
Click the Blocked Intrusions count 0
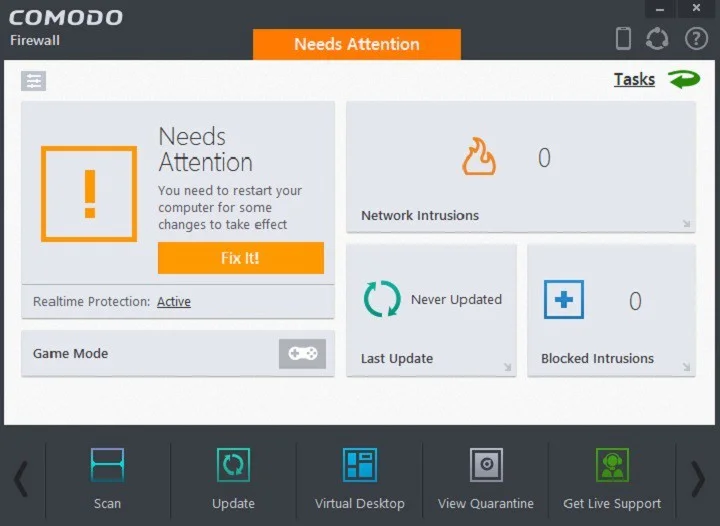coord(635,301)
